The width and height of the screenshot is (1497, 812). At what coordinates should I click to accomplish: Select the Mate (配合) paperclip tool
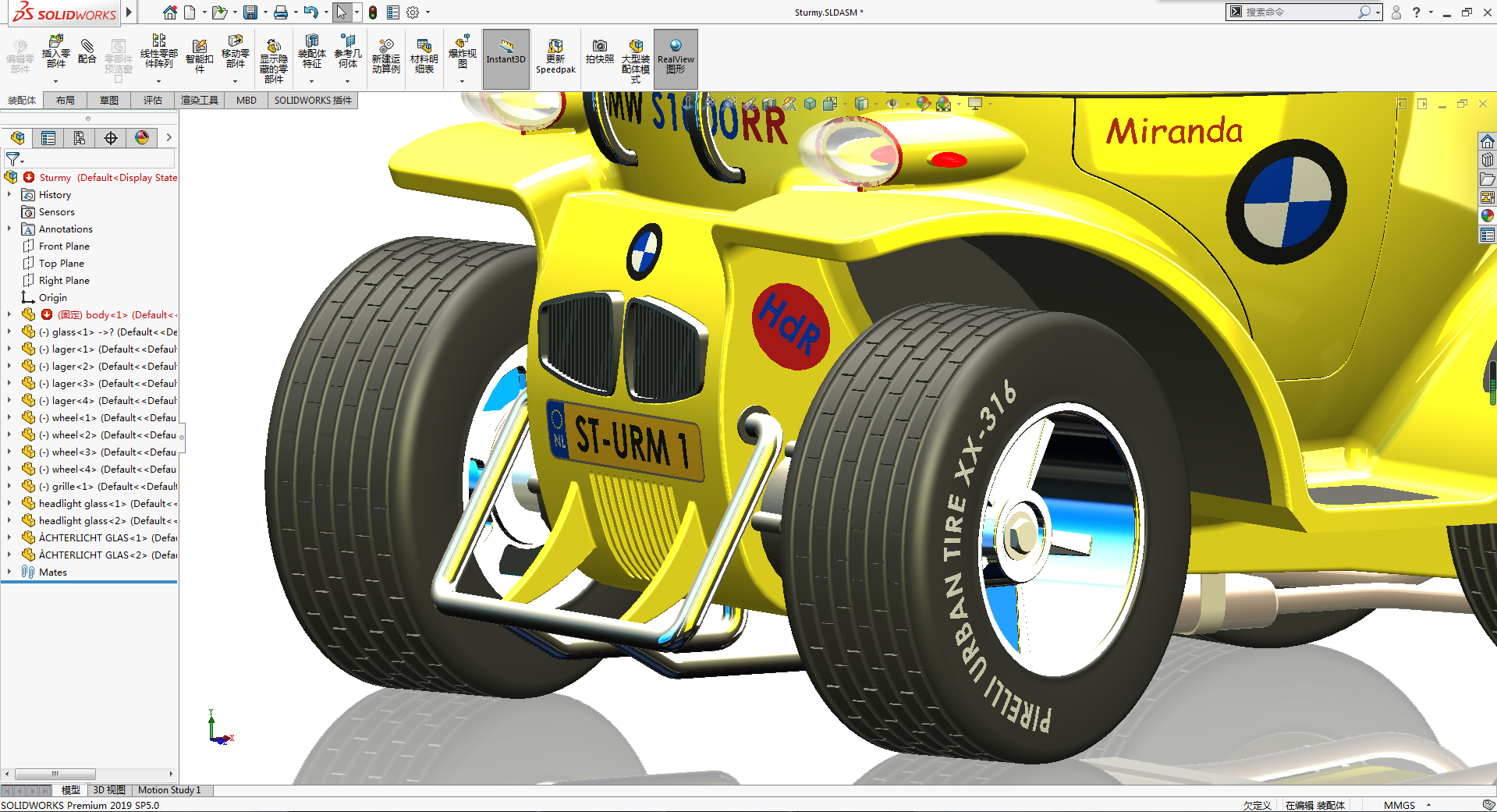tap(87, 51)
